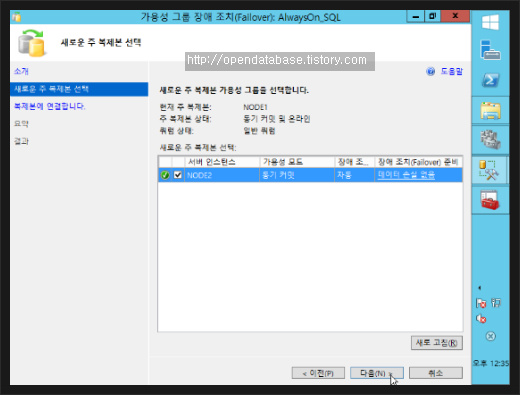The image size is (520, 395).
Task: Click the 장애 조치(Failover) 준비 column header
Action: coord(418,162)
